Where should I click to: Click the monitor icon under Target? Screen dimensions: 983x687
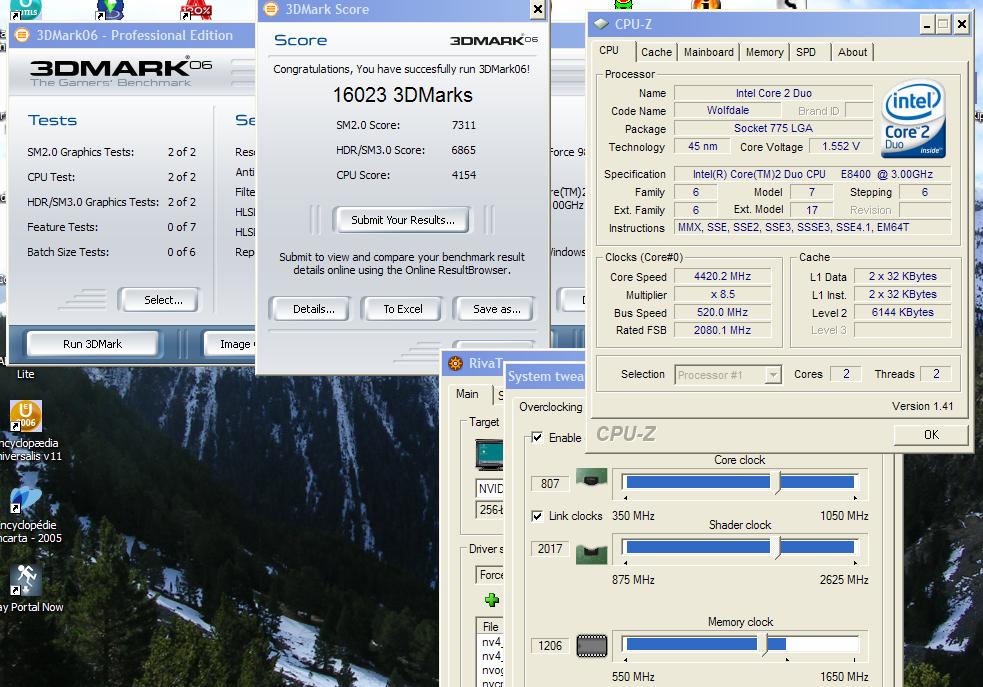[489, 455]
